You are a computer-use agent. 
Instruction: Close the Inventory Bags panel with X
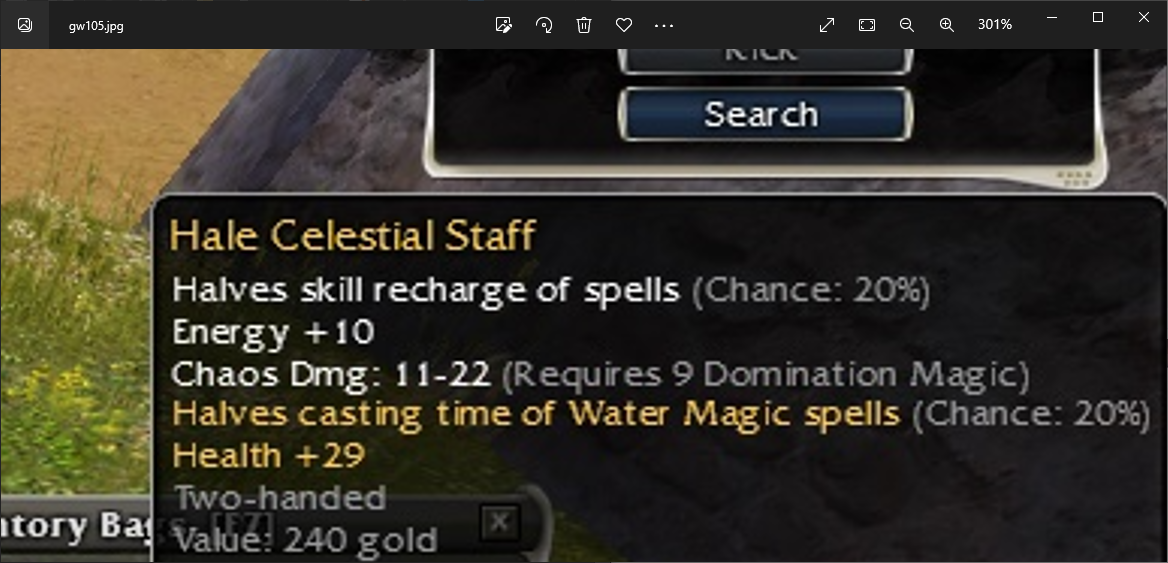(499, 523)
